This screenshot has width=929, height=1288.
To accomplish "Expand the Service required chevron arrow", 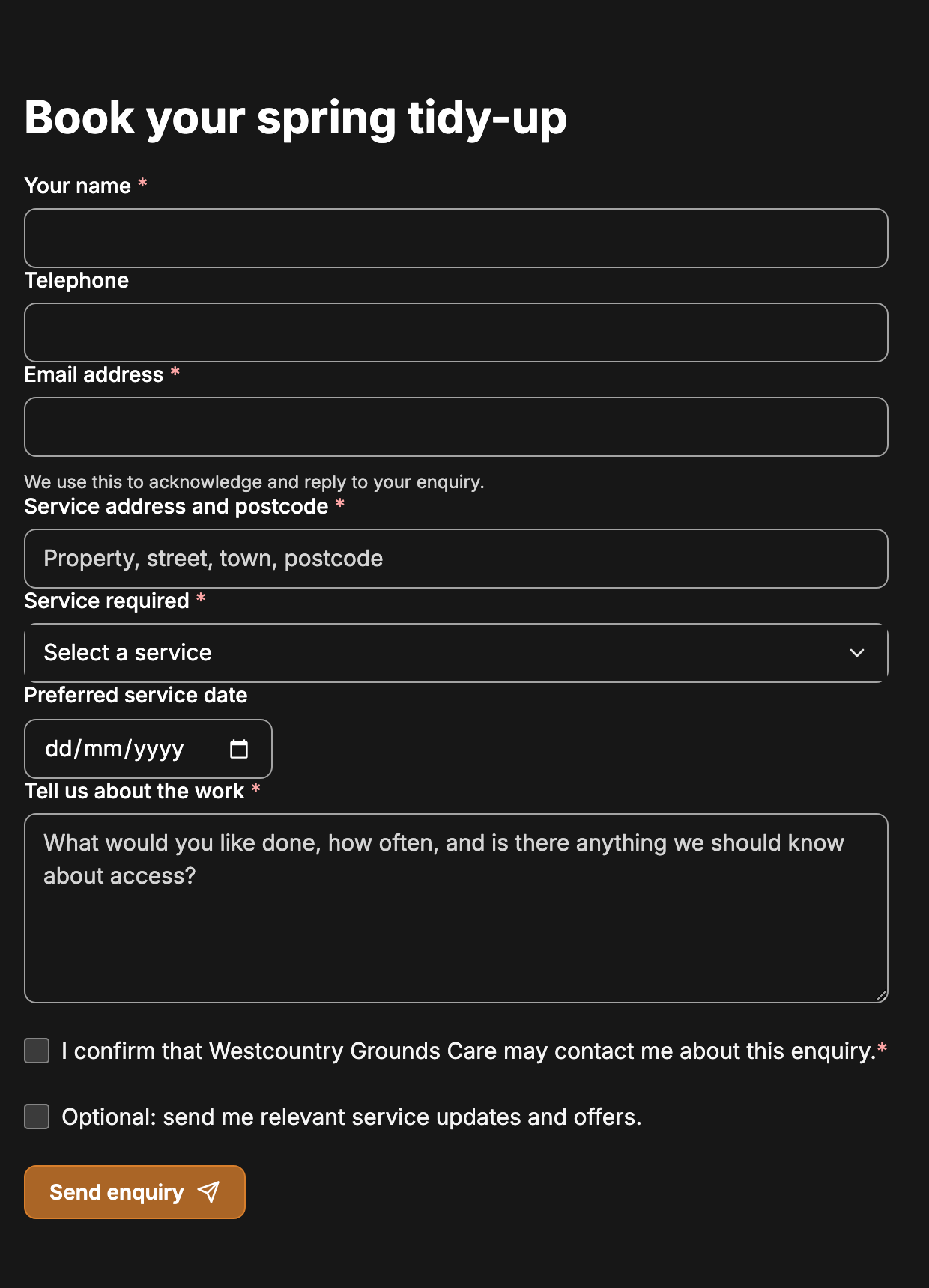I will point(857,653).
